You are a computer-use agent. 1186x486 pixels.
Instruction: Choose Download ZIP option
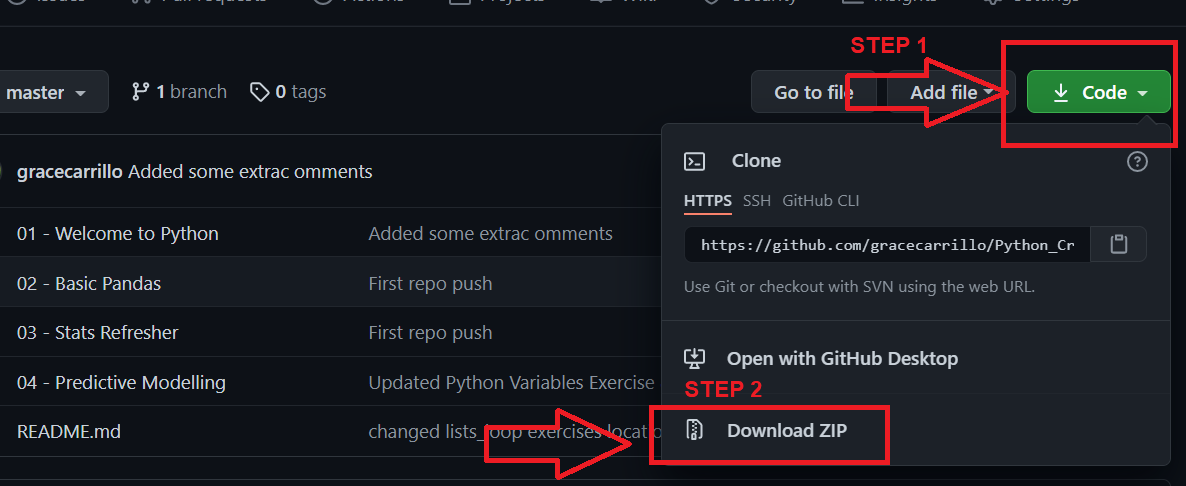[x=787, y=431]
